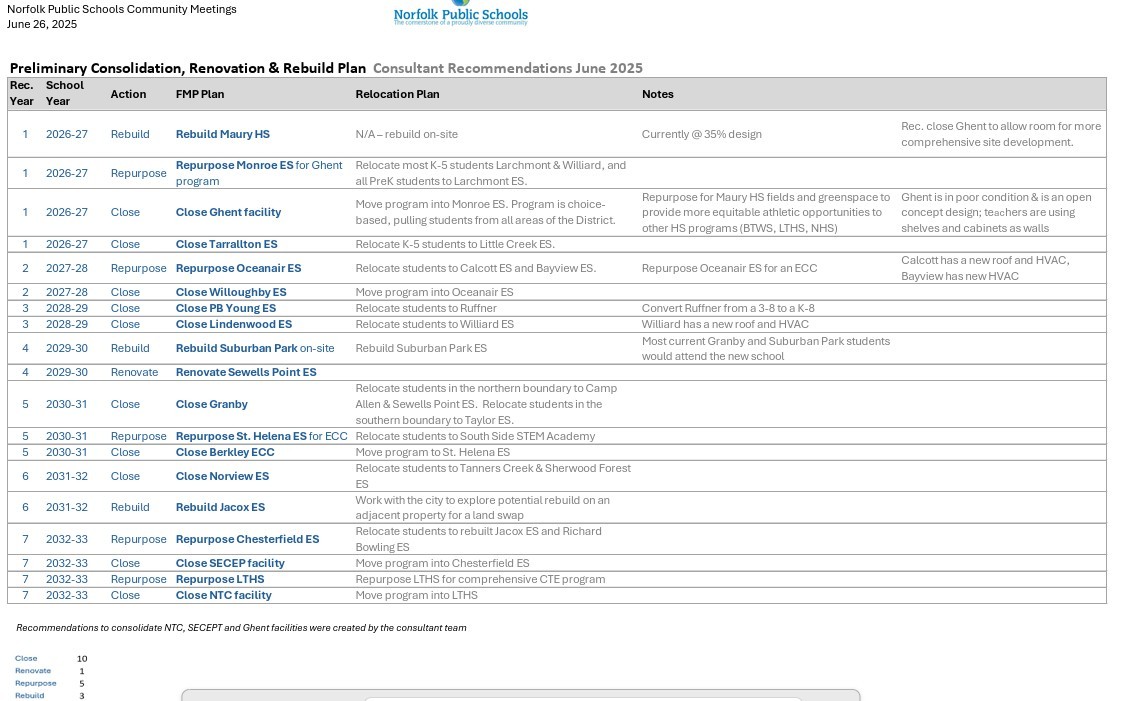Select the 'Close Berkley ECC' cell
Image resolution: width=1123 pixels, height=701 pixels.
pos(225,452)
